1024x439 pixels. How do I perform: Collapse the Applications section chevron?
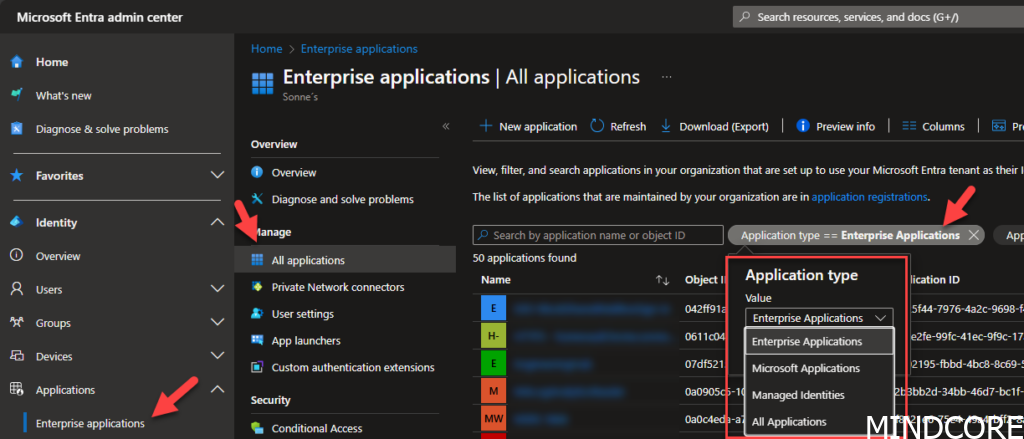click(x=217, y=390)
